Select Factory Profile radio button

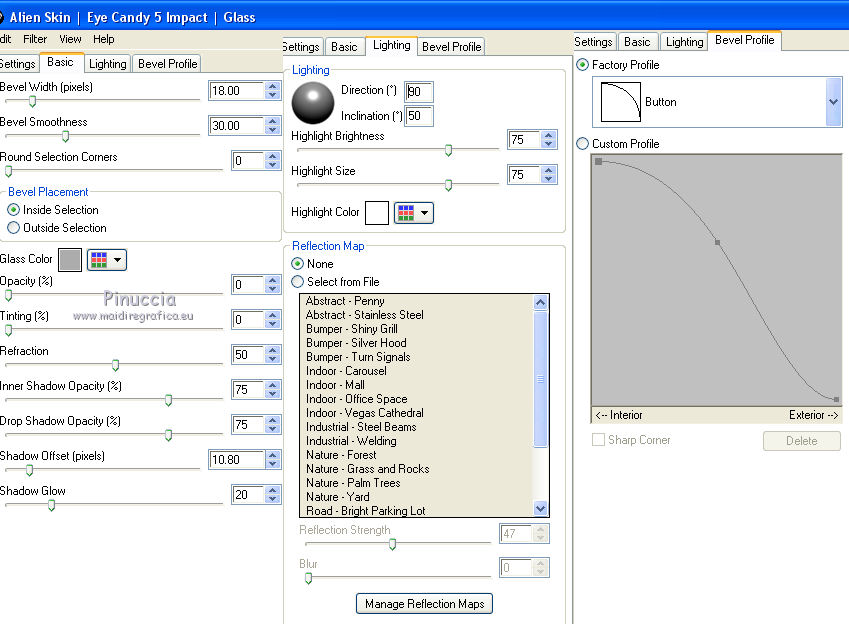tap(583, 65)
